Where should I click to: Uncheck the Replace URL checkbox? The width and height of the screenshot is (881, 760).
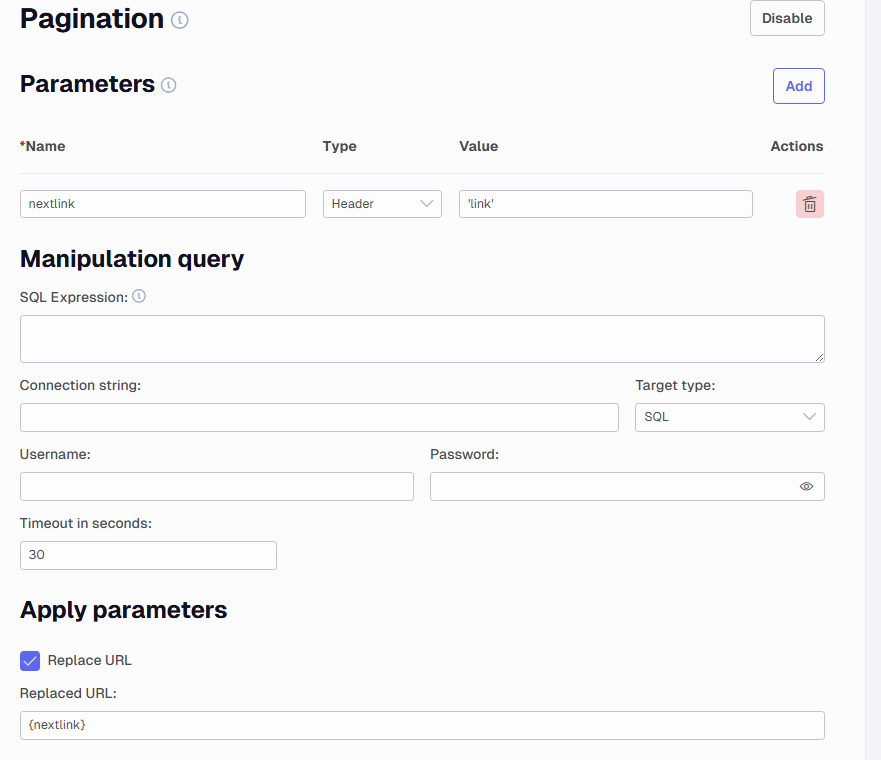pyautogui.click(x=30, y=661)
